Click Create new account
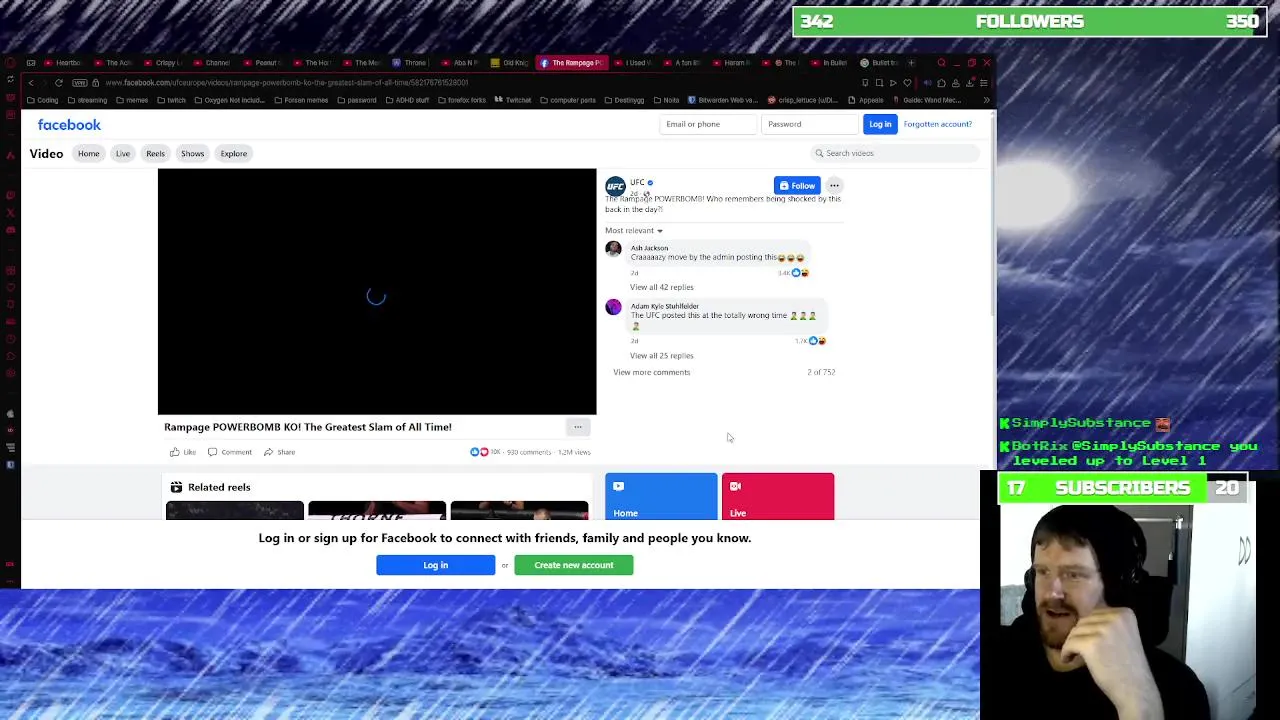The image size is (1280, 720). pyautogui.click(x=573, y=565)
